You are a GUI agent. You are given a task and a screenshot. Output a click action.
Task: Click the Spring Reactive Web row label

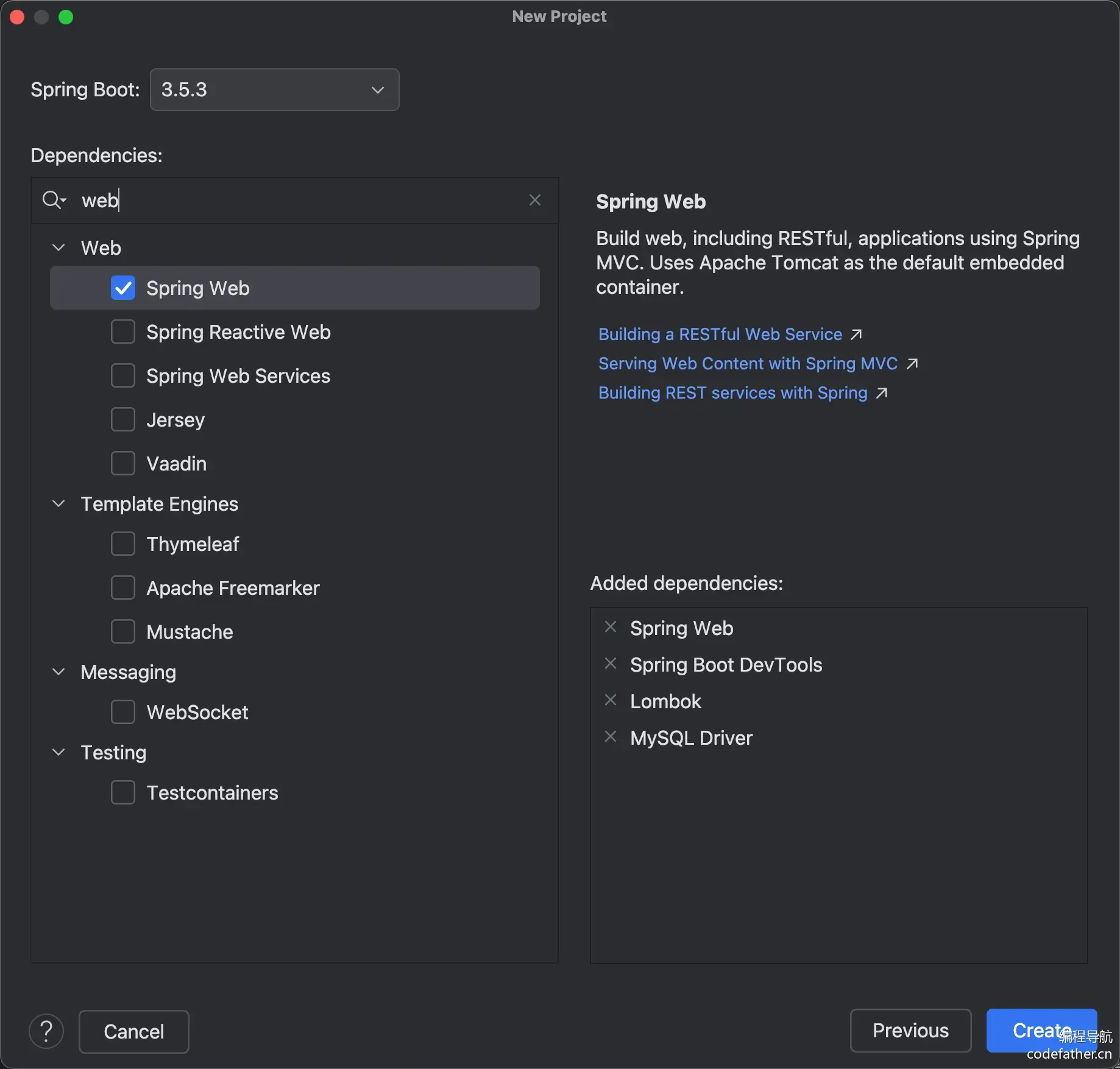pos(238,332)
